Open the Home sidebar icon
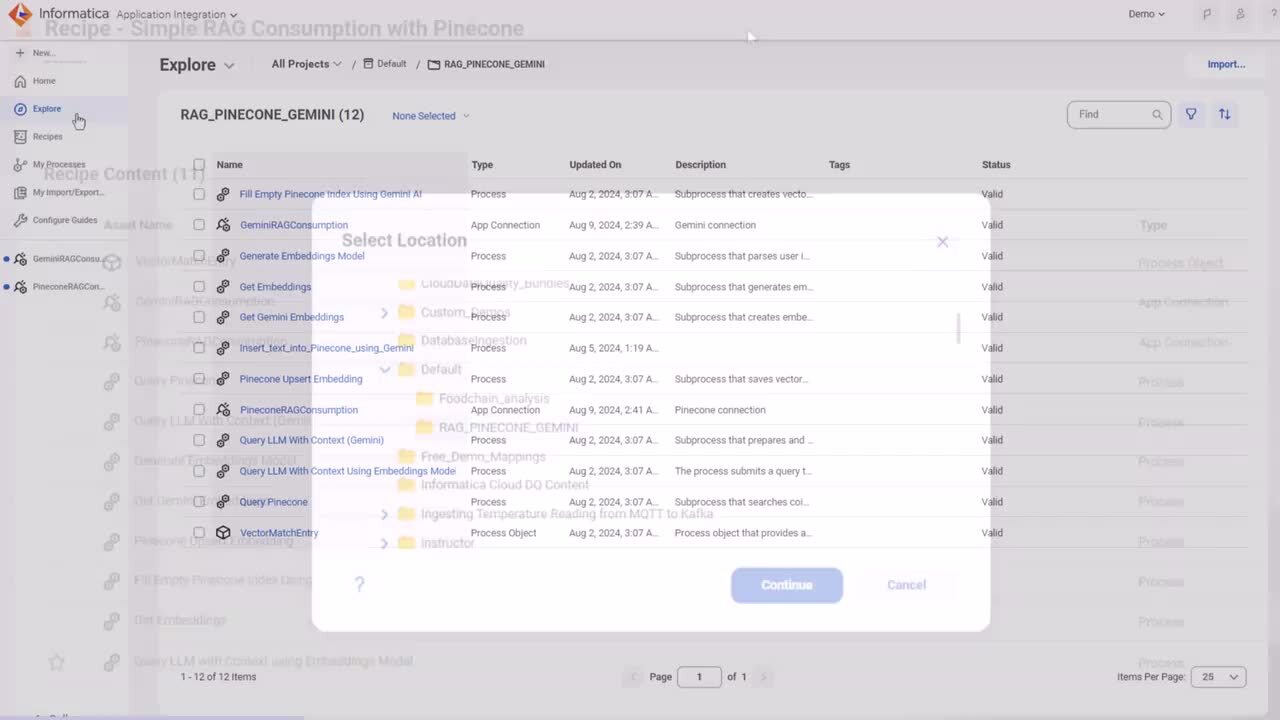Image resolution: width=1280 pixels, height=720 pixels. click(20, 81)
